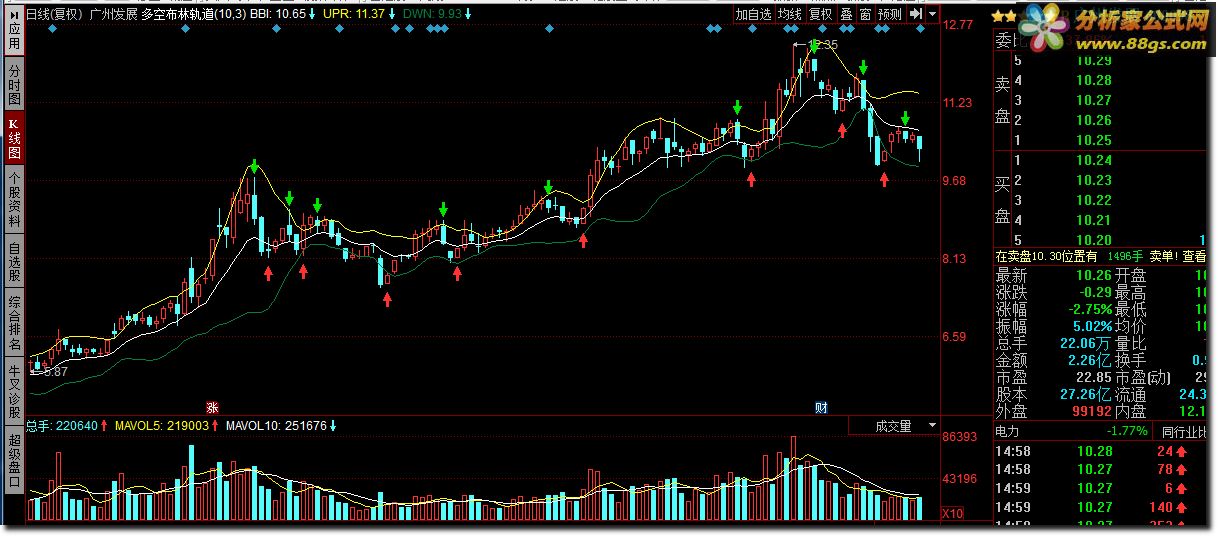
Task: Click sell level 5 price 10.29
Action: 1094,61
